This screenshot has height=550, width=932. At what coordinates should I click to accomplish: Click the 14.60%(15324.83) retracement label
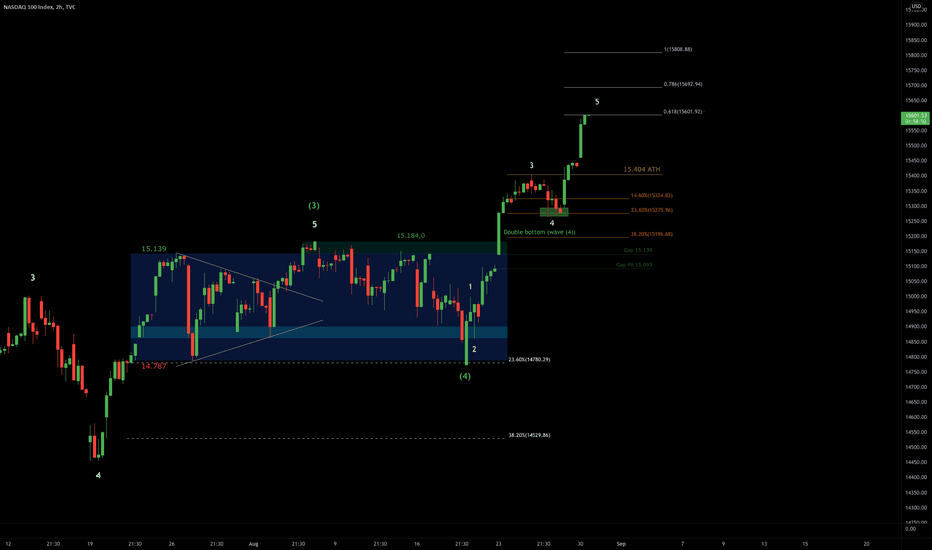pos(651,196)
